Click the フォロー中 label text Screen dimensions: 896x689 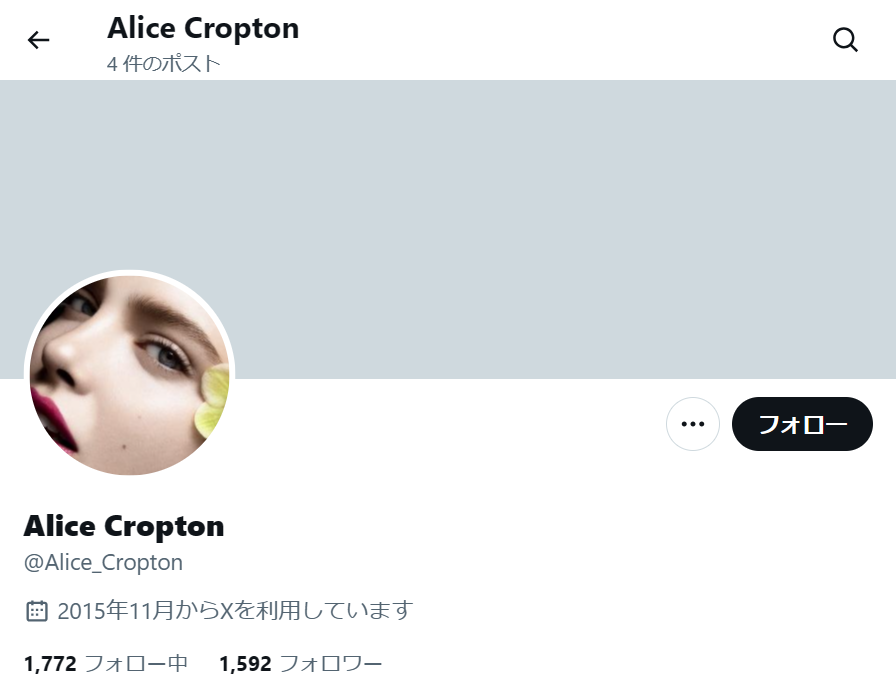click(x=137, y=664)
